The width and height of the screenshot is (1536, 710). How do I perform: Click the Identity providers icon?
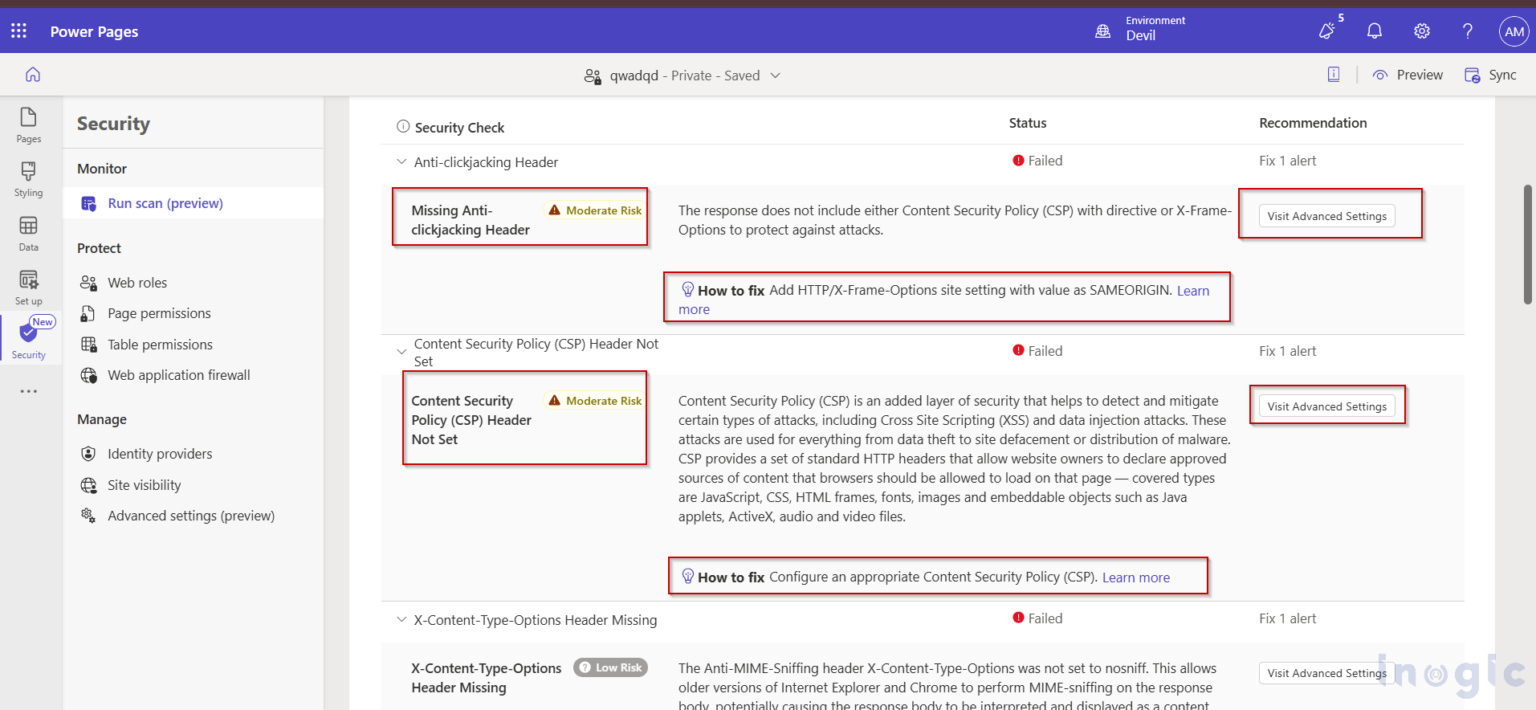point(88,454)
